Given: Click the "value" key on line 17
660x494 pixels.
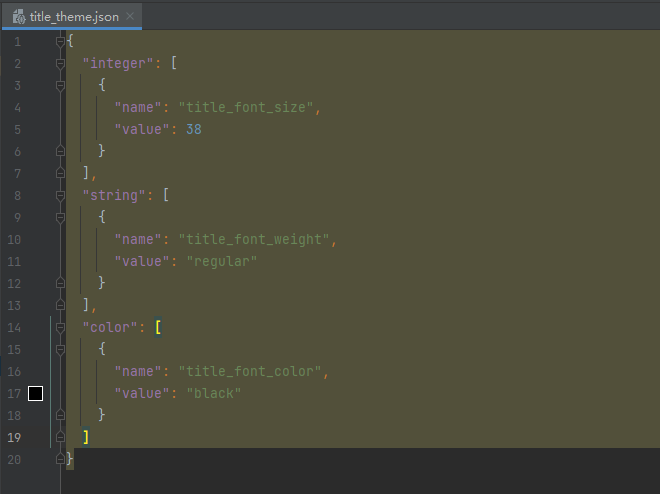Looking at the screenshot, I should (x=142, y=393).
